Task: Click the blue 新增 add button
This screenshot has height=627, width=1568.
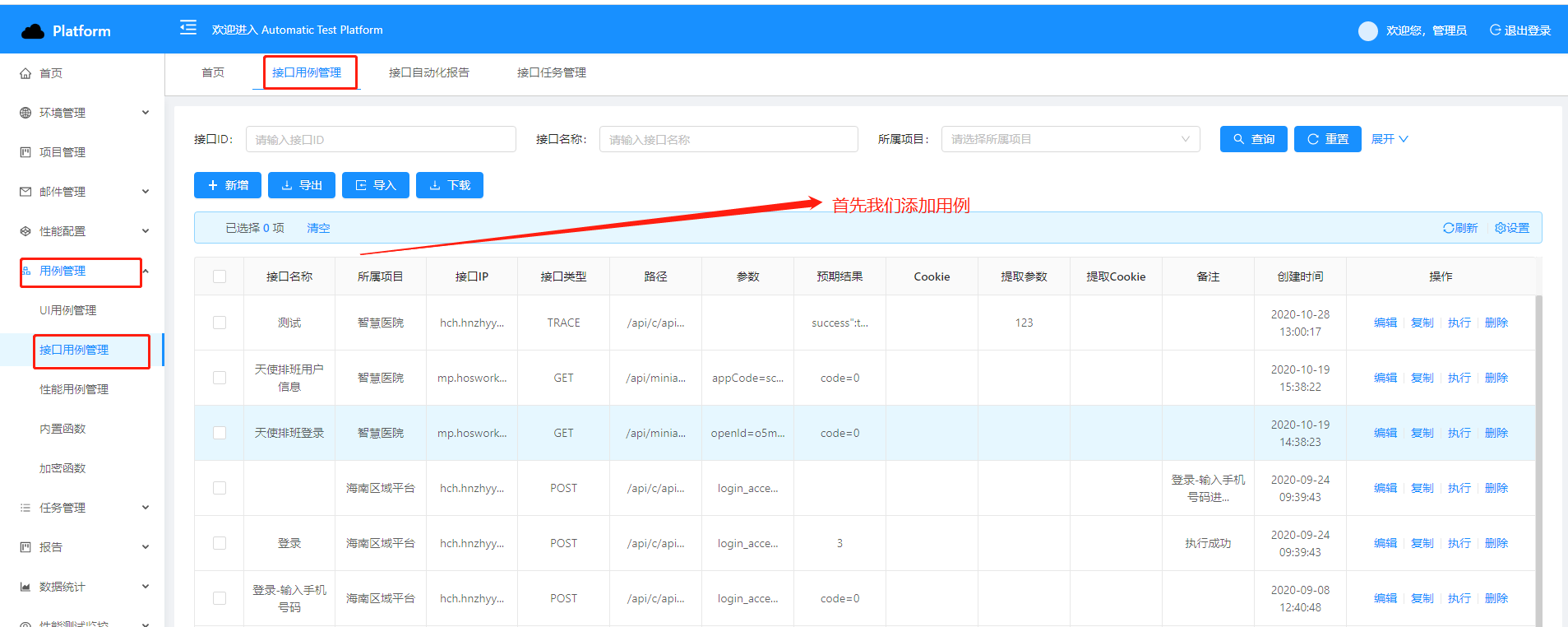Action: coord(228,185)
